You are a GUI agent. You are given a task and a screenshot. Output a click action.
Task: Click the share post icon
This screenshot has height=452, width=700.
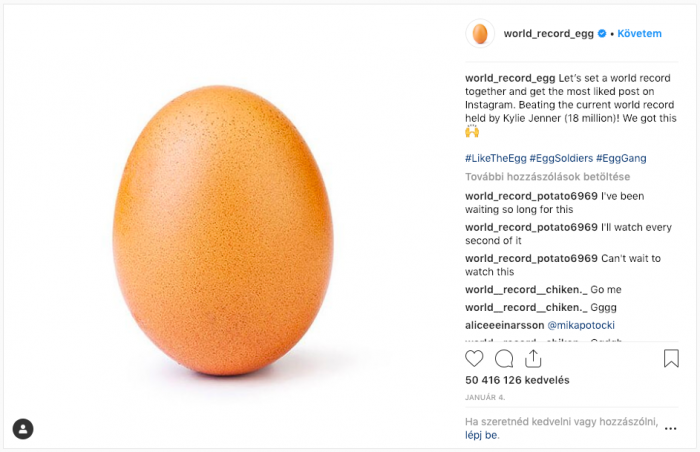[533, 358]
